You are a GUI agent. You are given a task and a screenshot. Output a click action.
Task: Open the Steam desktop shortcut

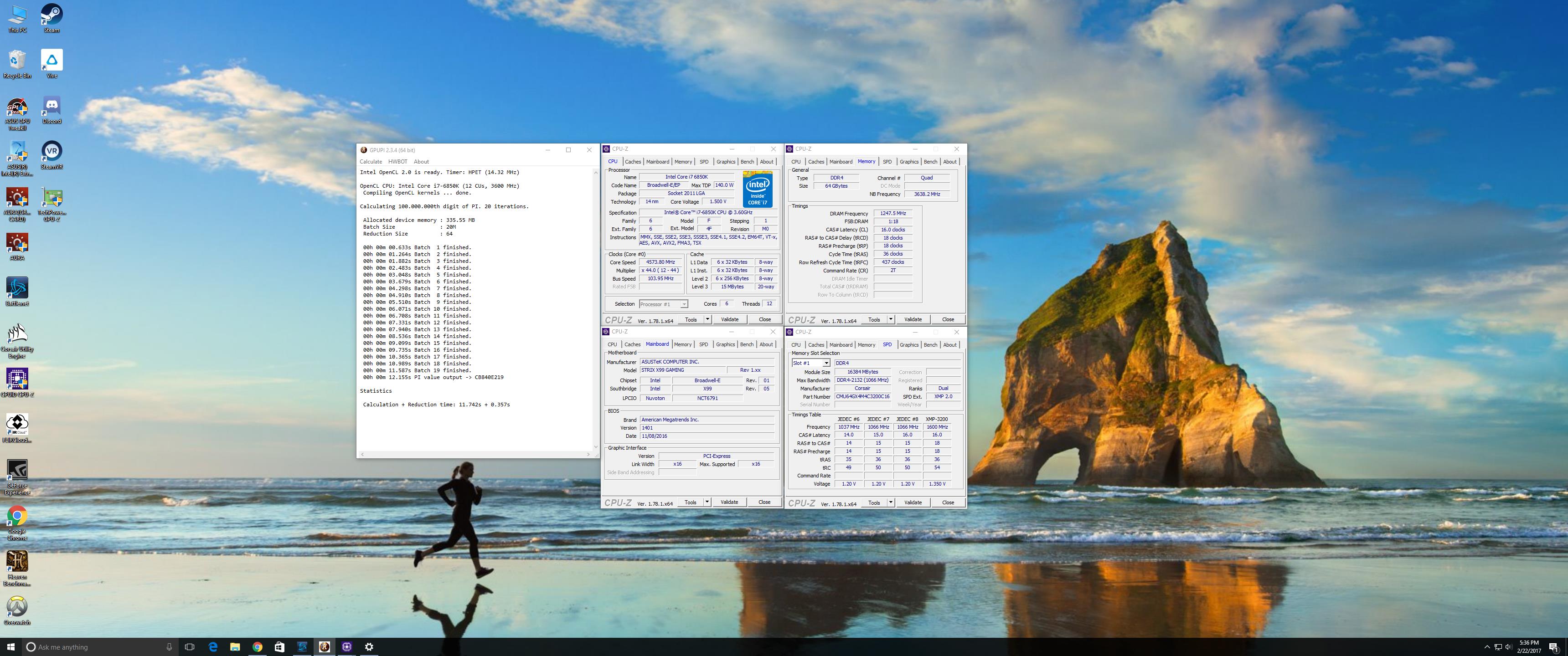coord(52,18)
